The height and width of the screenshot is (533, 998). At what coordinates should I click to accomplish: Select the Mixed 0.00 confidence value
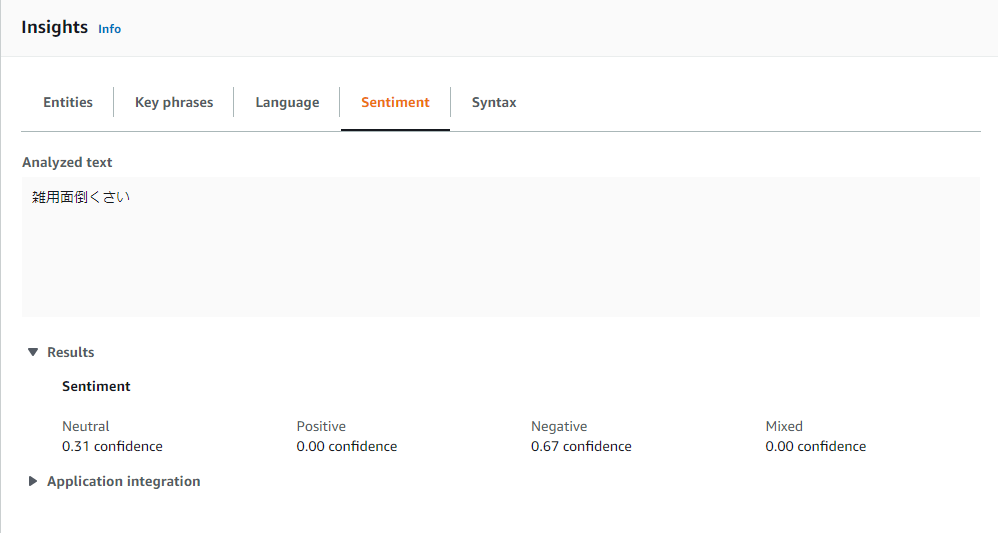pos(815,446)
